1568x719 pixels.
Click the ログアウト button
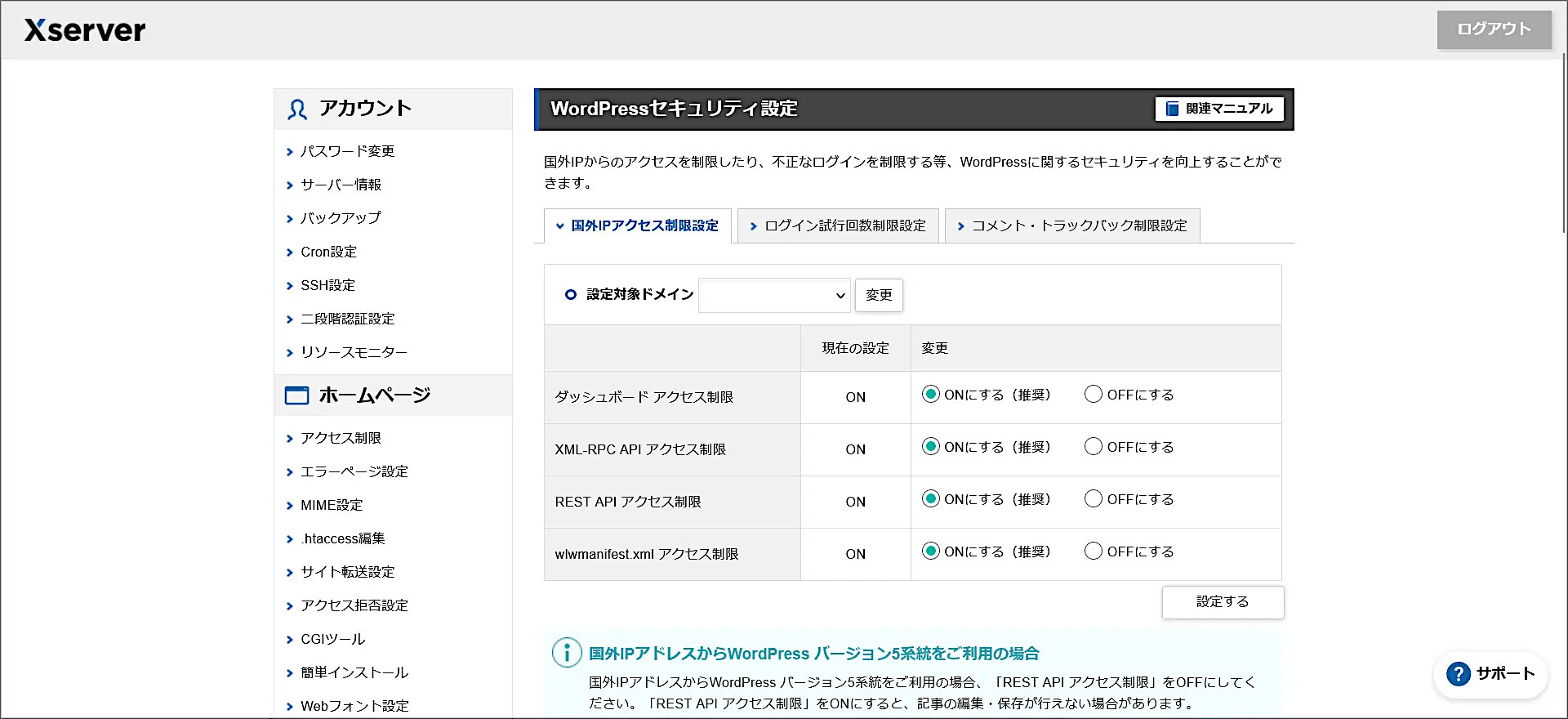tap(1494, 29)
